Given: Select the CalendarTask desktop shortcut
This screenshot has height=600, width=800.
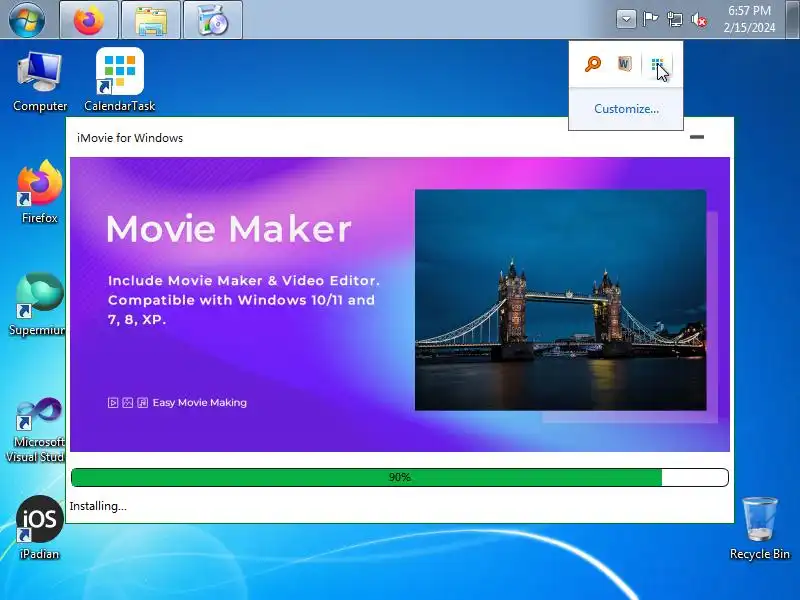Looking at the screenshot, I should pos(119,80).
